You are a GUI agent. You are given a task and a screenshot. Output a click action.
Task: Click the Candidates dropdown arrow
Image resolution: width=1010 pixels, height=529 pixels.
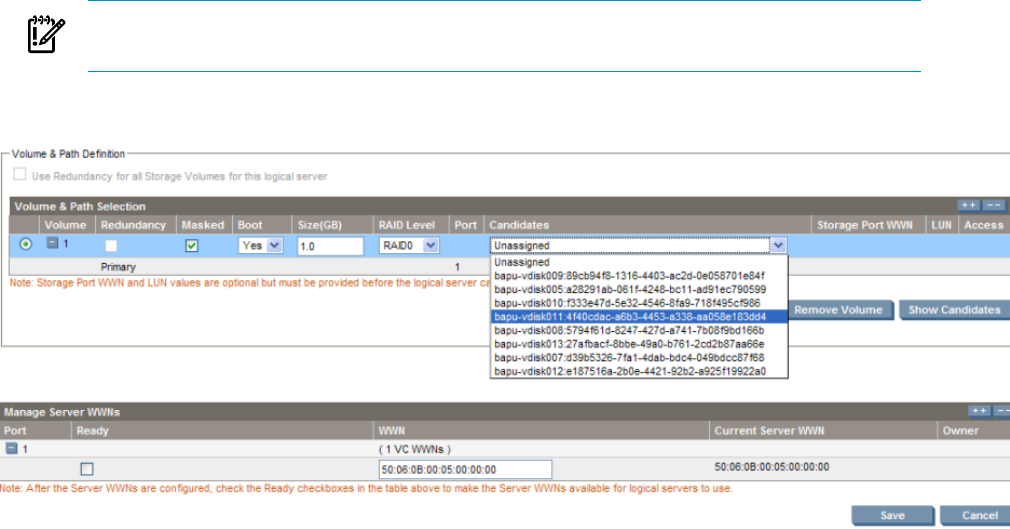pyautogui.click(x=779, y=245)
